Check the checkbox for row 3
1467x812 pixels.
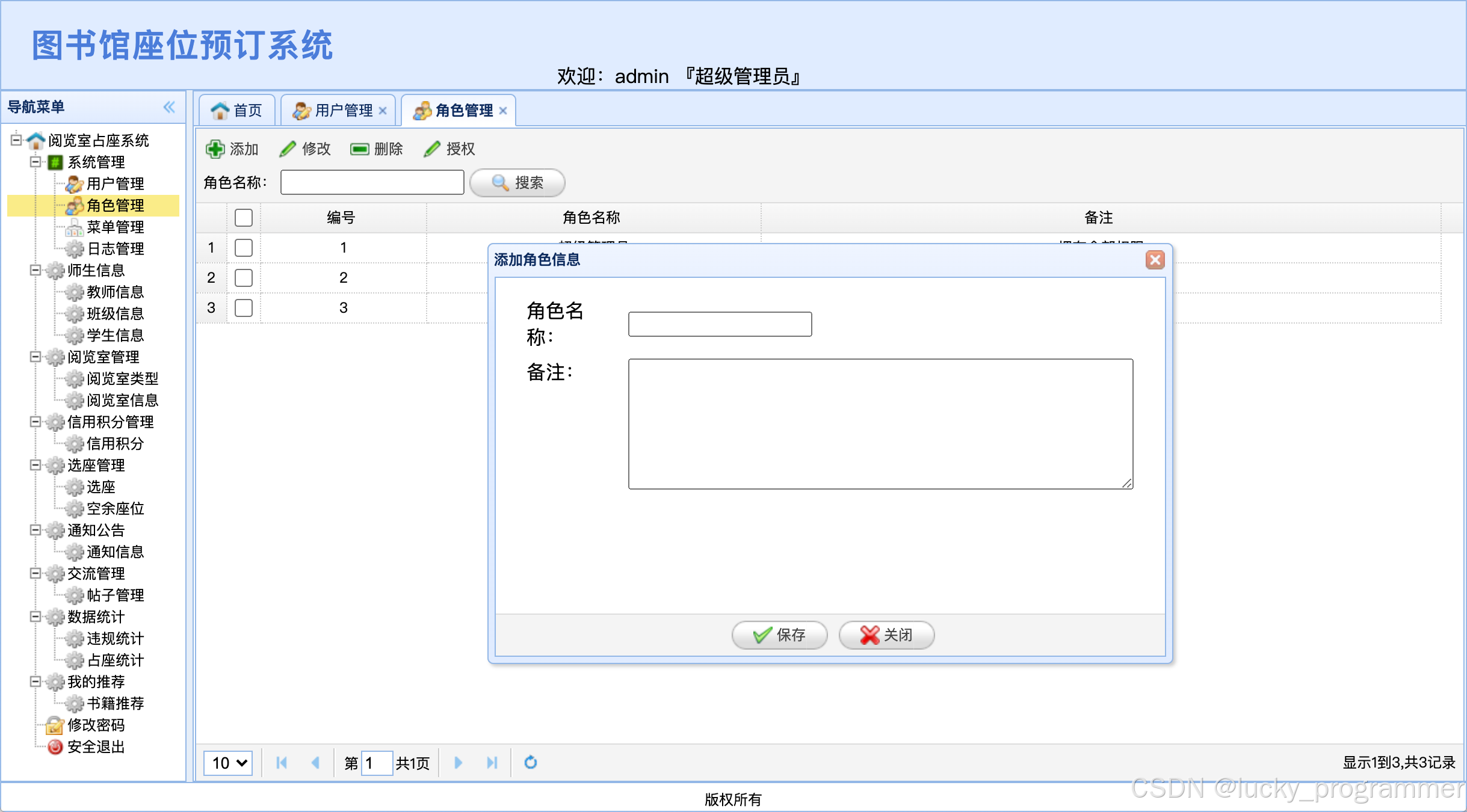pyautogui.click(x=244, y=308)
